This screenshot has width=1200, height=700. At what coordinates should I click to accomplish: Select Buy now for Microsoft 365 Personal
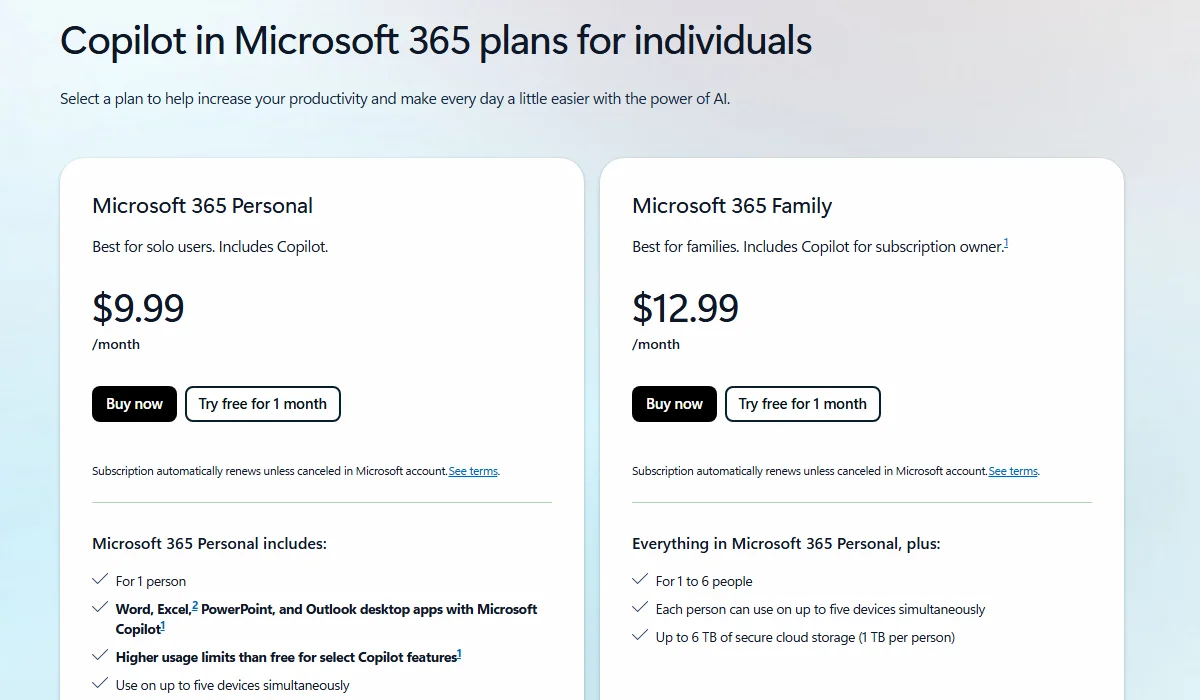pyautogui.click(x=134, y=404)
